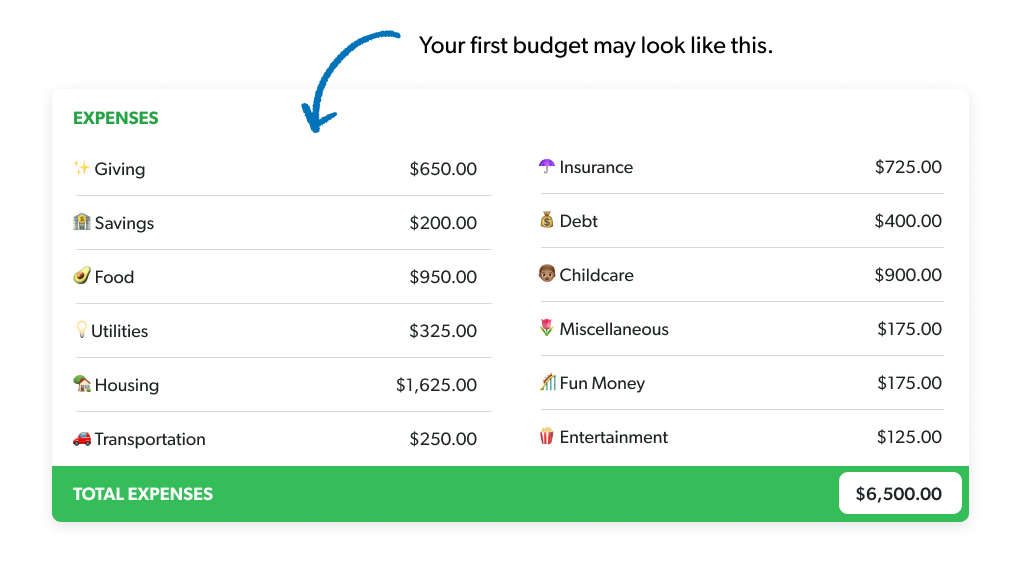Select the child face Childcare icon
The height and width of the screenshot is (578, 1028).
(x=546, y=274)
